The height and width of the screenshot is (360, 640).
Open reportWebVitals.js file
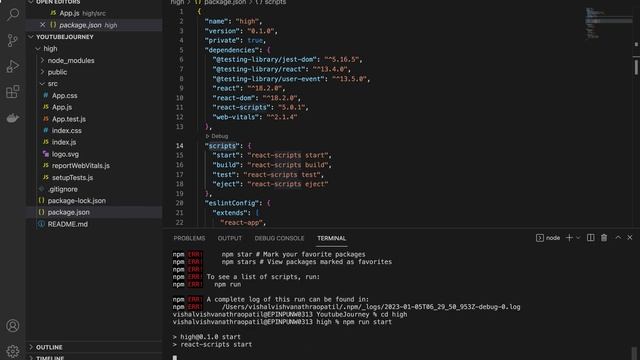(x=80, y=165)
